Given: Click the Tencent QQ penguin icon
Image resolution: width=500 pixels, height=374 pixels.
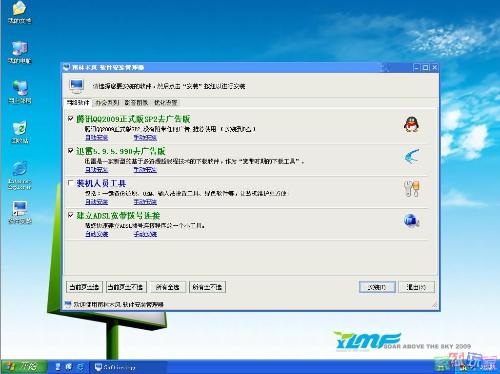Looking at the screenshot, I should [x=412, y=124].
